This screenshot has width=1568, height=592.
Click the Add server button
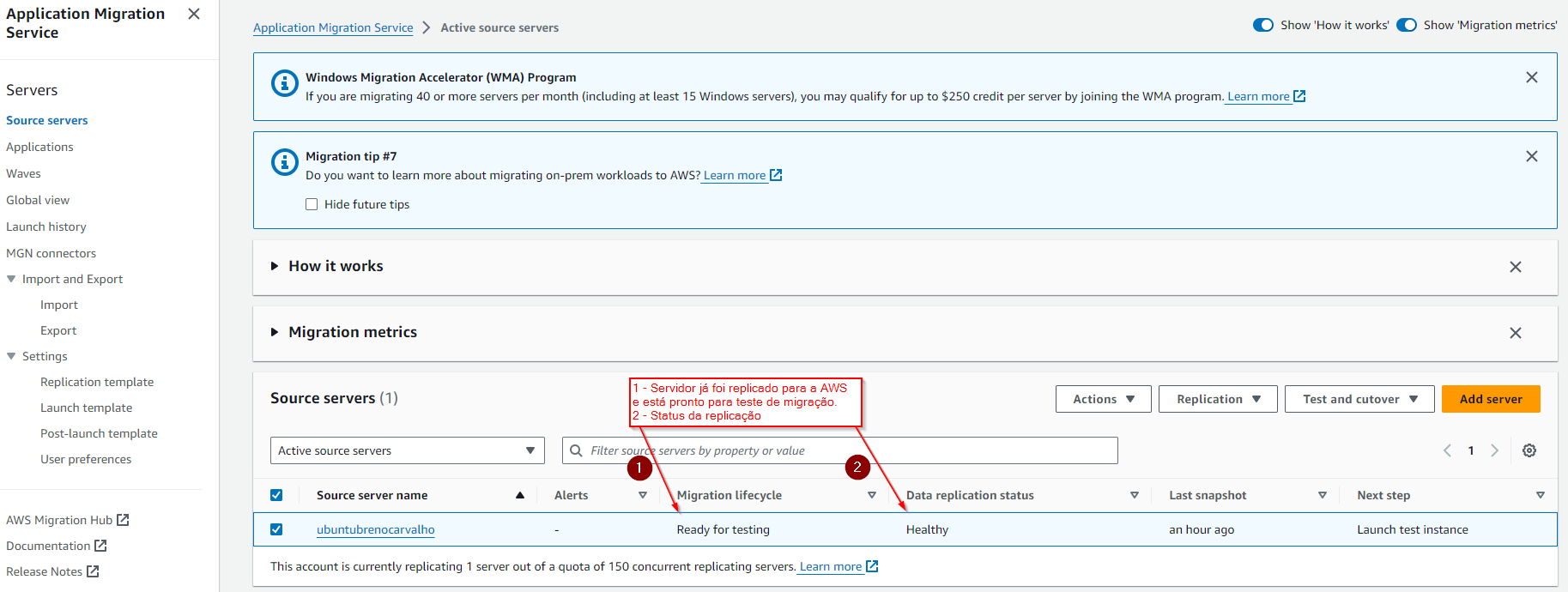tap(1490, 399)
